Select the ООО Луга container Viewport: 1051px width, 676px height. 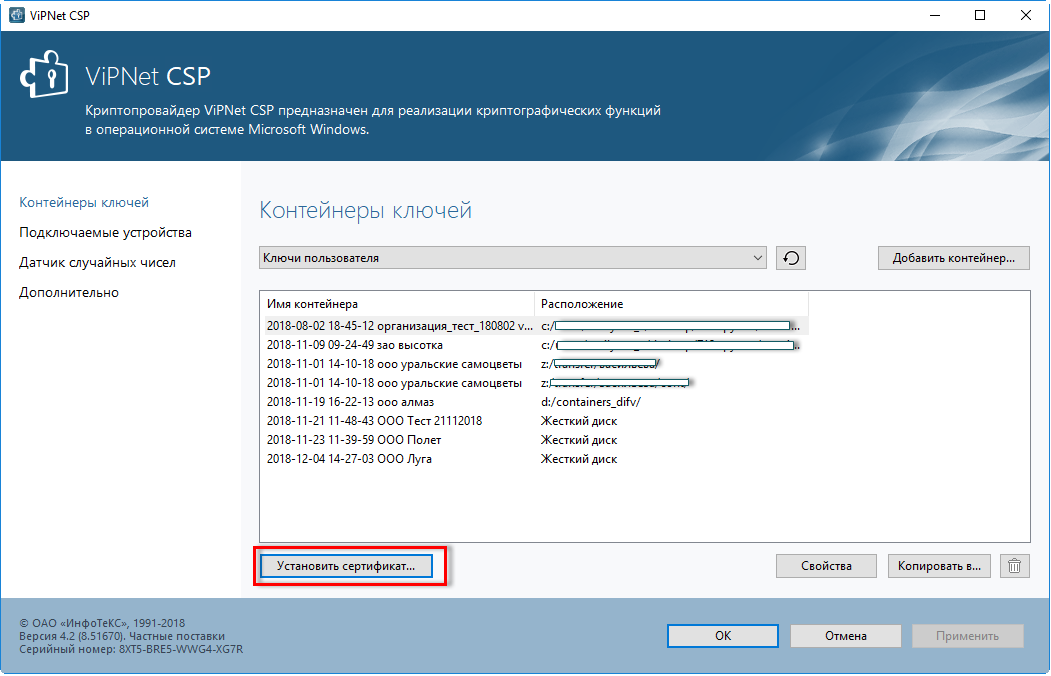click(x=536, y=459)
